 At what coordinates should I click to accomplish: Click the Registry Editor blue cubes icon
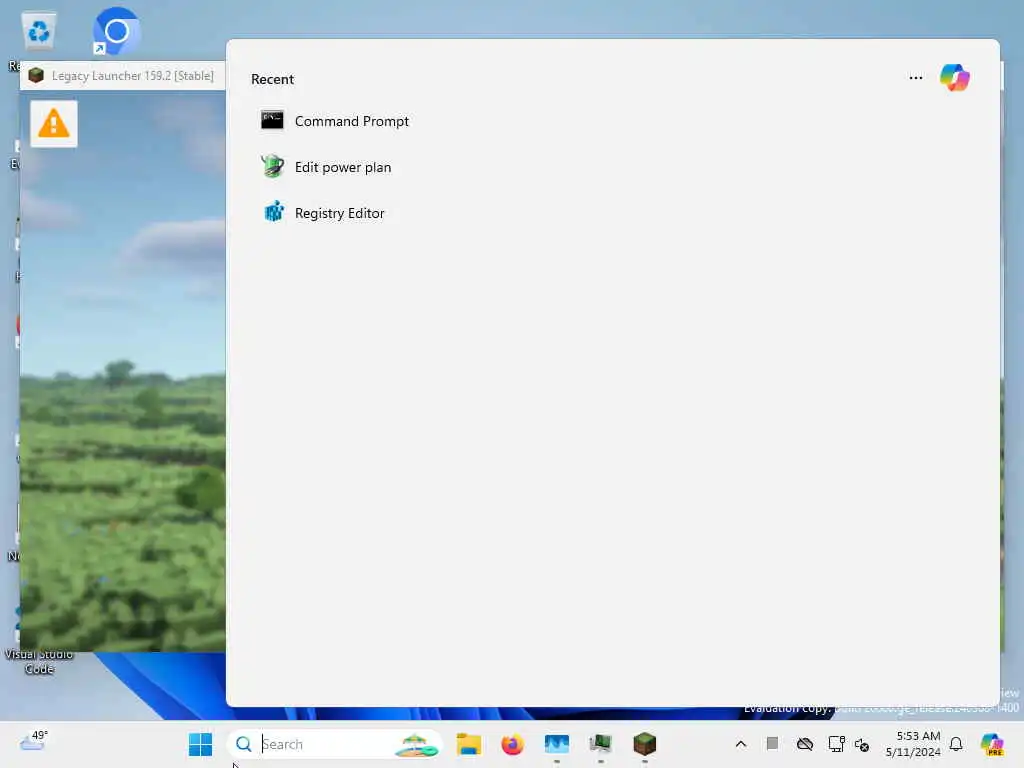click(x=274, y=212)
